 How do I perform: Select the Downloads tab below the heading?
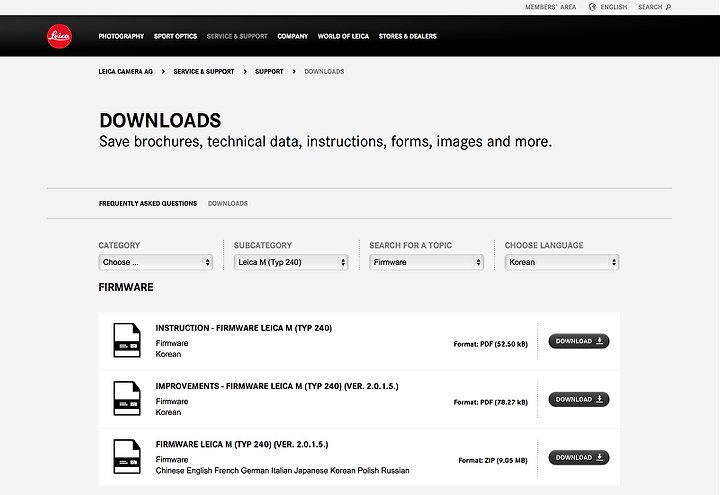(x=228, y=203)
